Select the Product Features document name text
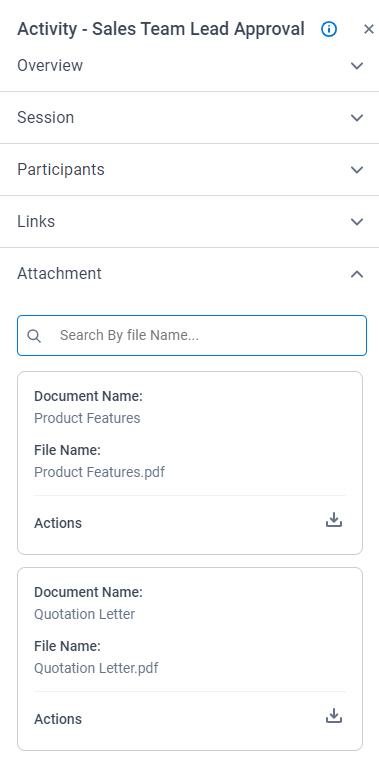Viewport: 379px width, 757px height. [x=87, y=418]
